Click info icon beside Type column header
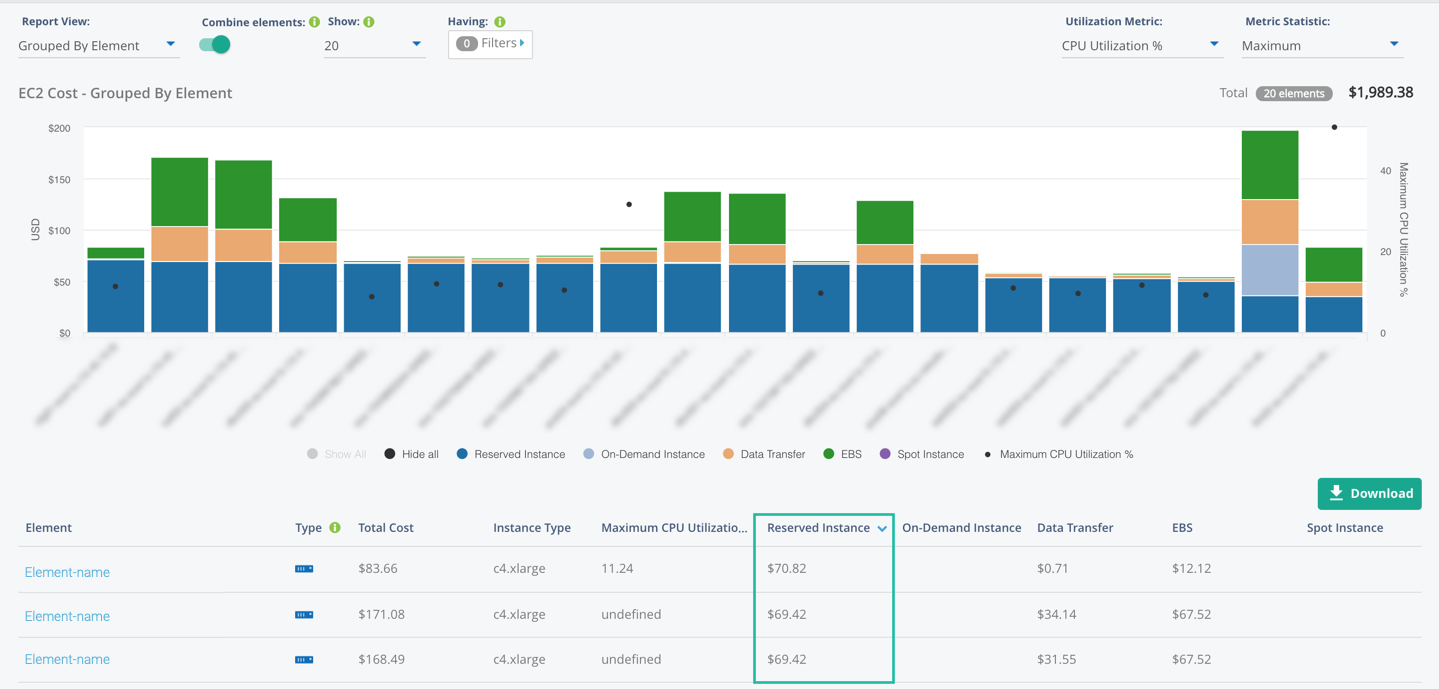This screenshot has height=689, width=1439. pyautogui.click(x=335, y=528)
